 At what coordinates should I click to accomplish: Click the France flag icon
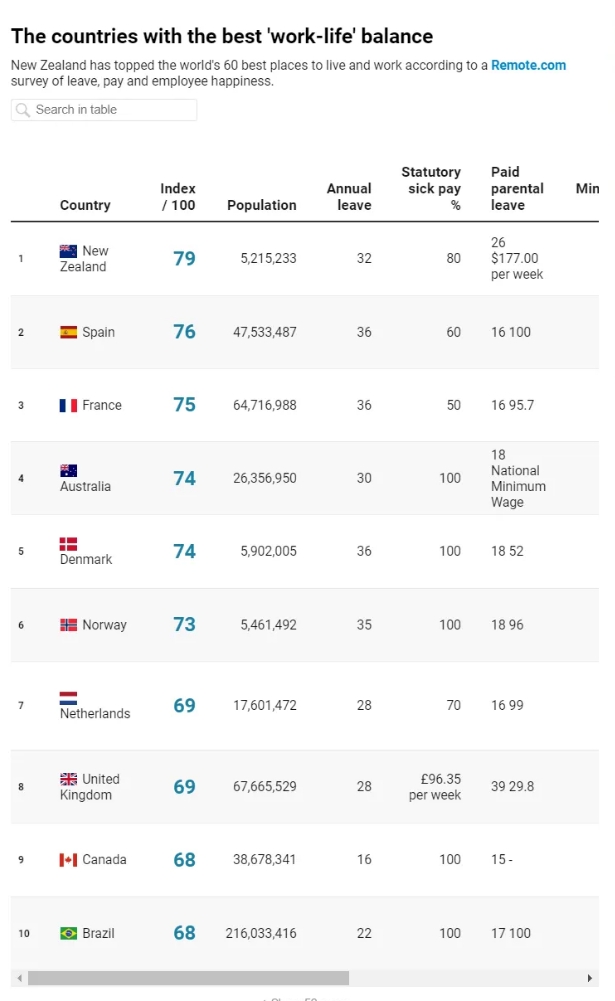[68, 405]
